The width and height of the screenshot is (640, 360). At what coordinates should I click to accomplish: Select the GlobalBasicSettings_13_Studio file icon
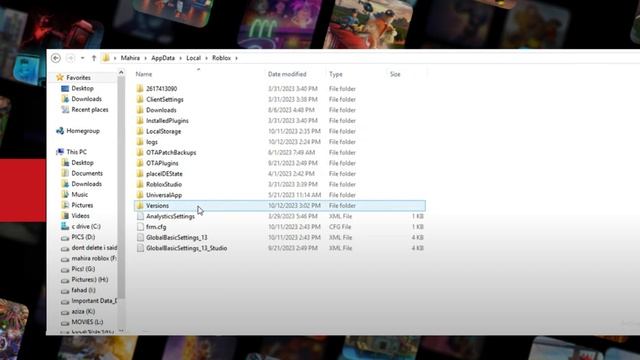point(140,248)
